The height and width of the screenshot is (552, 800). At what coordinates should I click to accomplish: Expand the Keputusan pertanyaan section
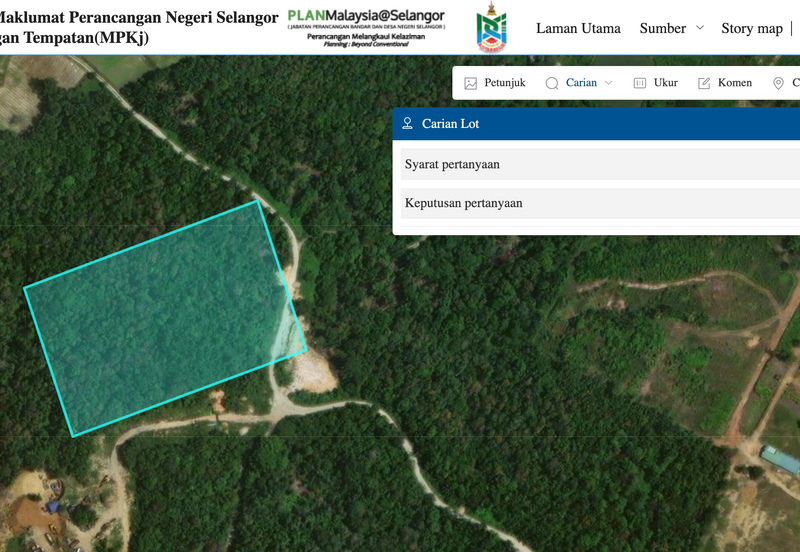click(600, 203)
